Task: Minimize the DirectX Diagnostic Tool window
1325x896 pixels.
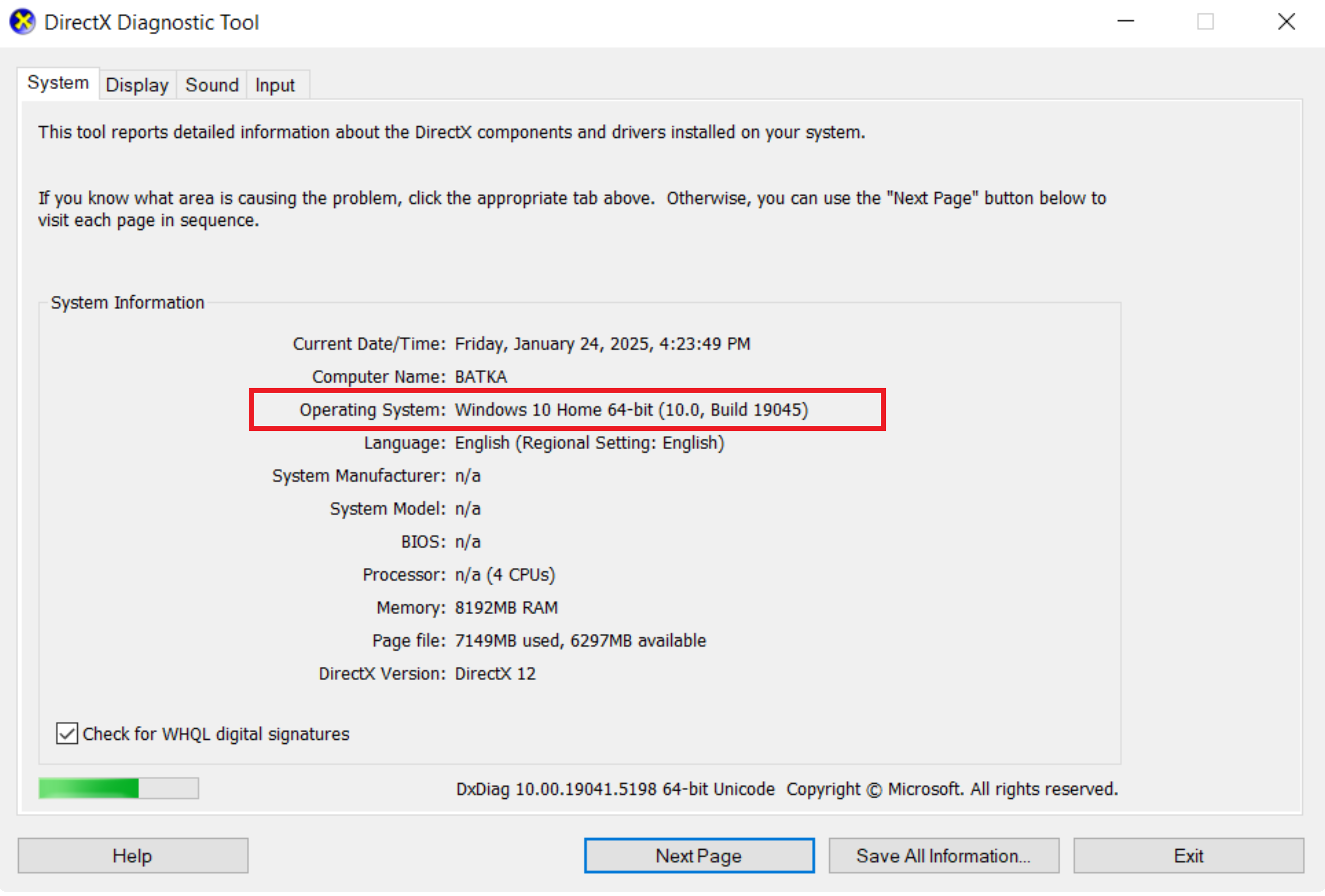Action: (x=1125, y=22)
